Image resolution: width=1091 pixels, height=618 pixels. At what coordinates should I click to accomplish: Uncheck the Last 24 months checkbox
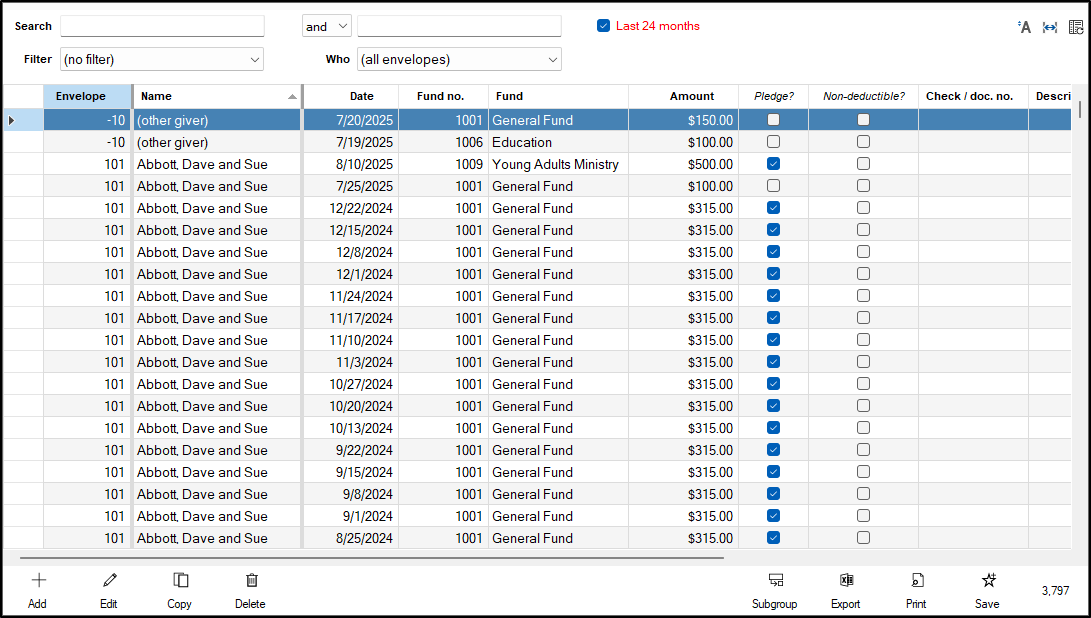coord(603,26)
